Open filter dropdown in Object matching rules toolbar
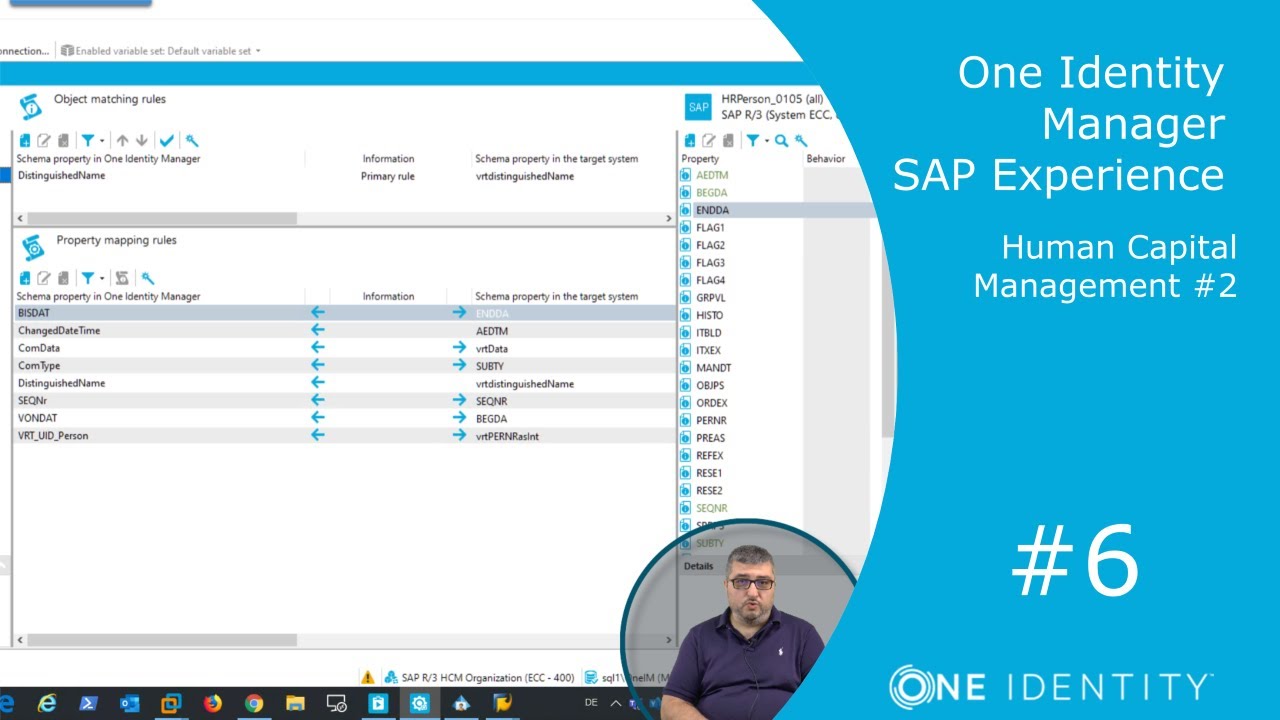 (x=92, y=141)
